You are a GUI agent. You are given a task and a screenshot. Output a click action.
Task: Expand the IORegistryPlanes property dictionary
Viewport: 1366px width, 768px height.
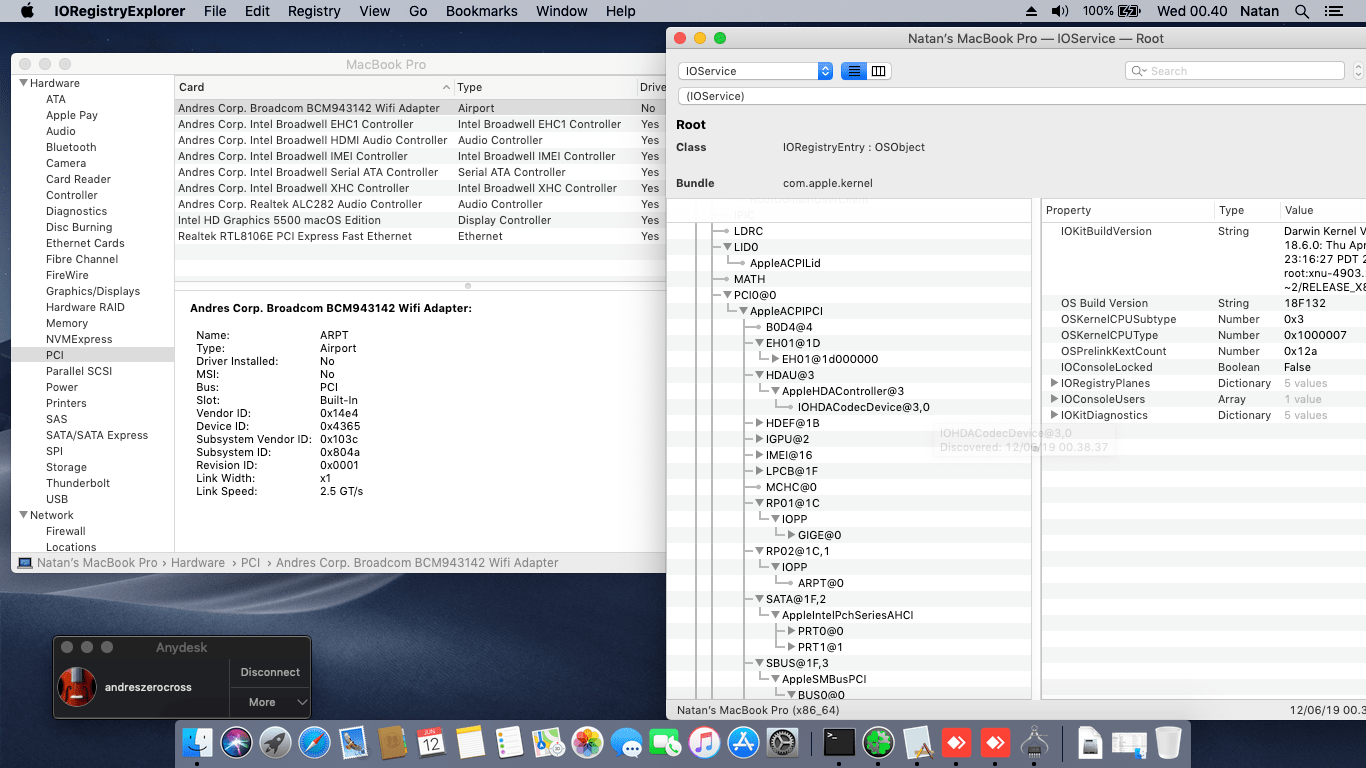click(x=1054, y=383)
